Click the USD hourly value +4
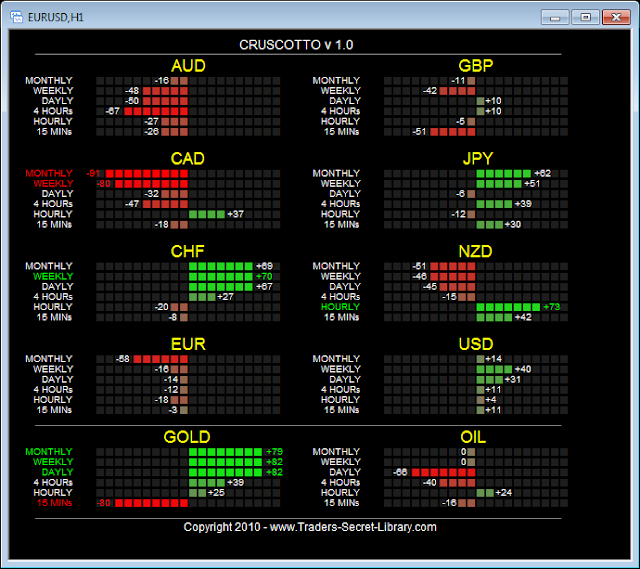 [x=491, y=400]
